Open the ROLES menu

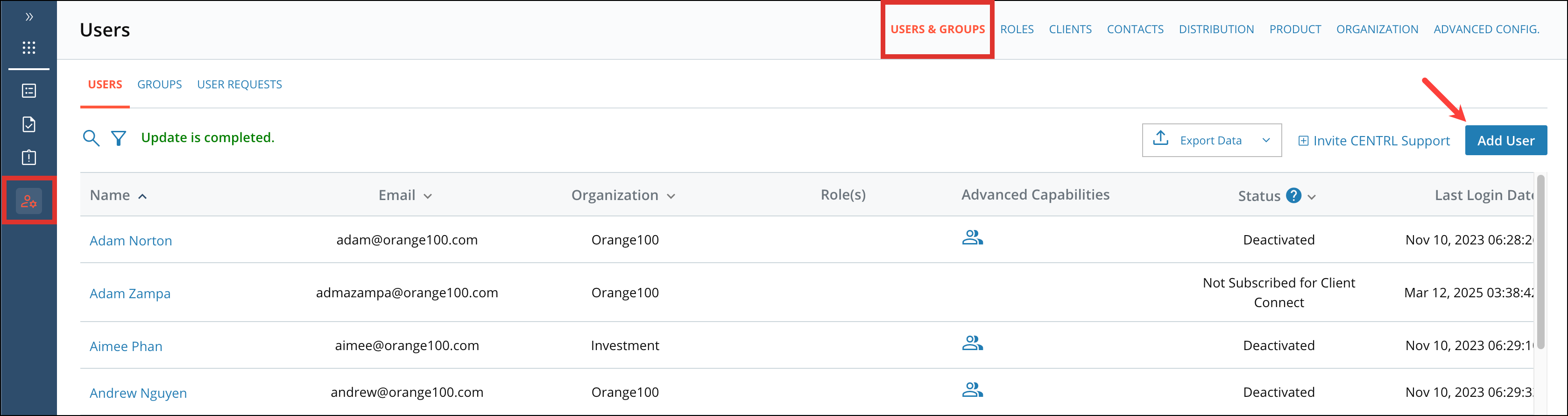click(1017, 29)
